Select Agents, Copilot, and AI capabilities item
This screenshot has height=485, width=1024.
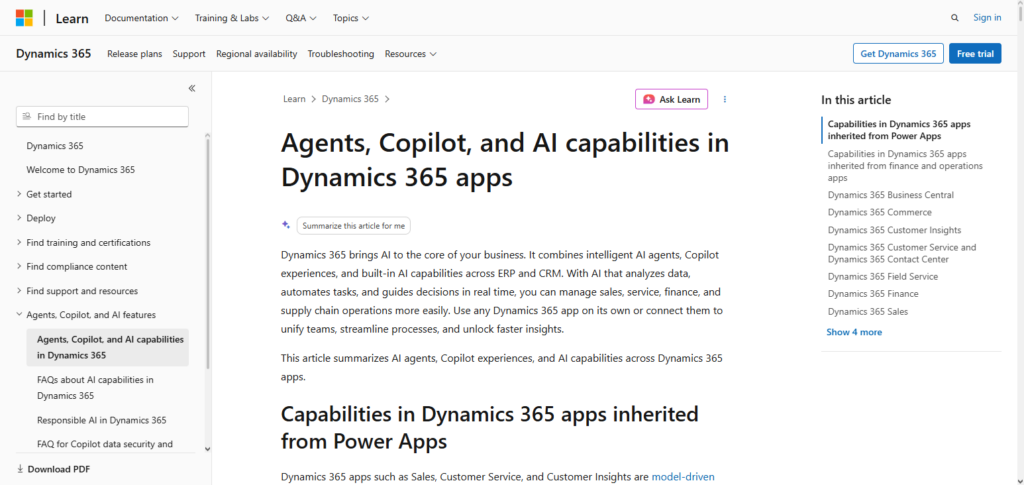point(108,347)
